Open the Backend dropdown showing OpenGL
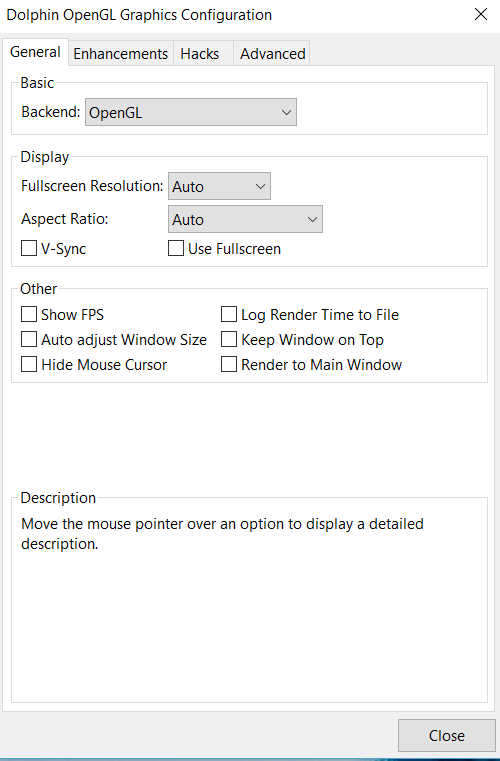 pyautogui.click(x=191, y=113)
